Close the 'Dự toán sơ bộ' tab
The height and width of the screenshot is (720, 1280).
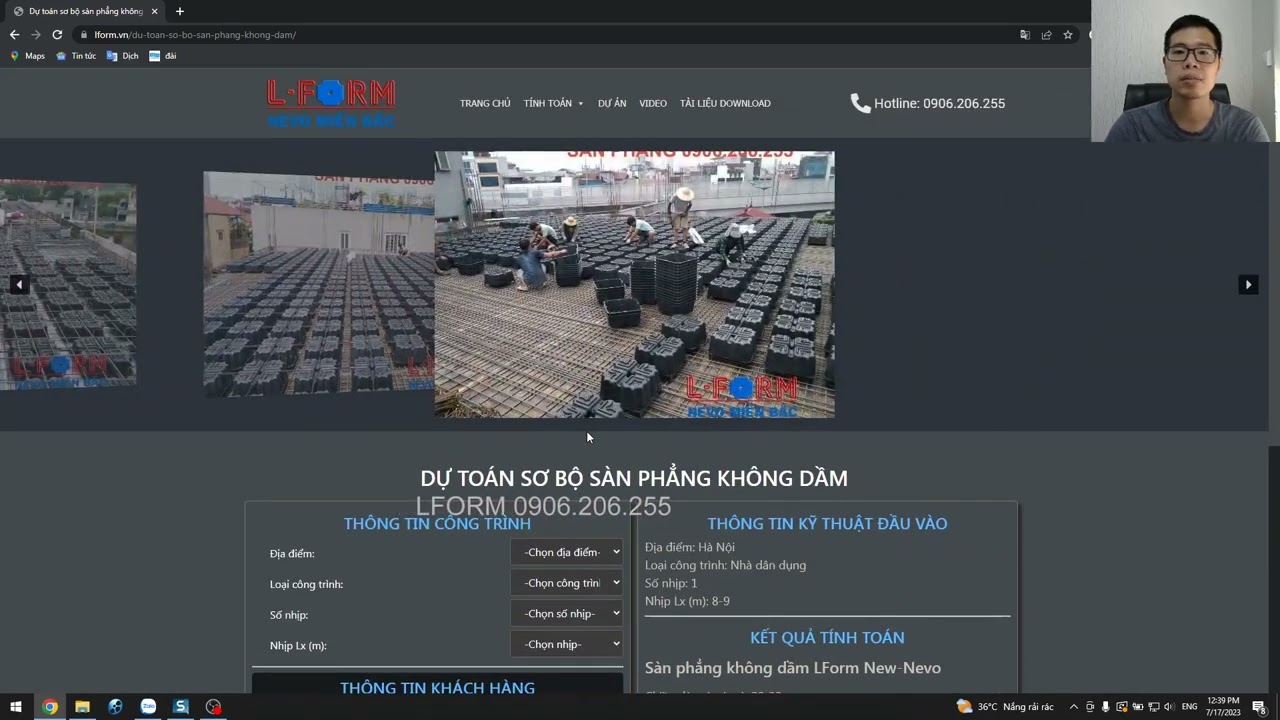154,11
